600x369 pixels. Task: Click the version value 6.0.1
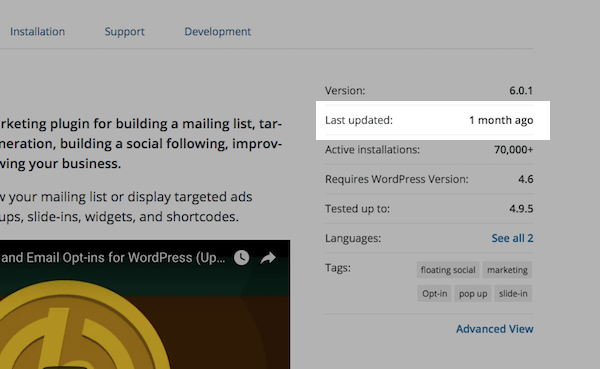[521, 91]
